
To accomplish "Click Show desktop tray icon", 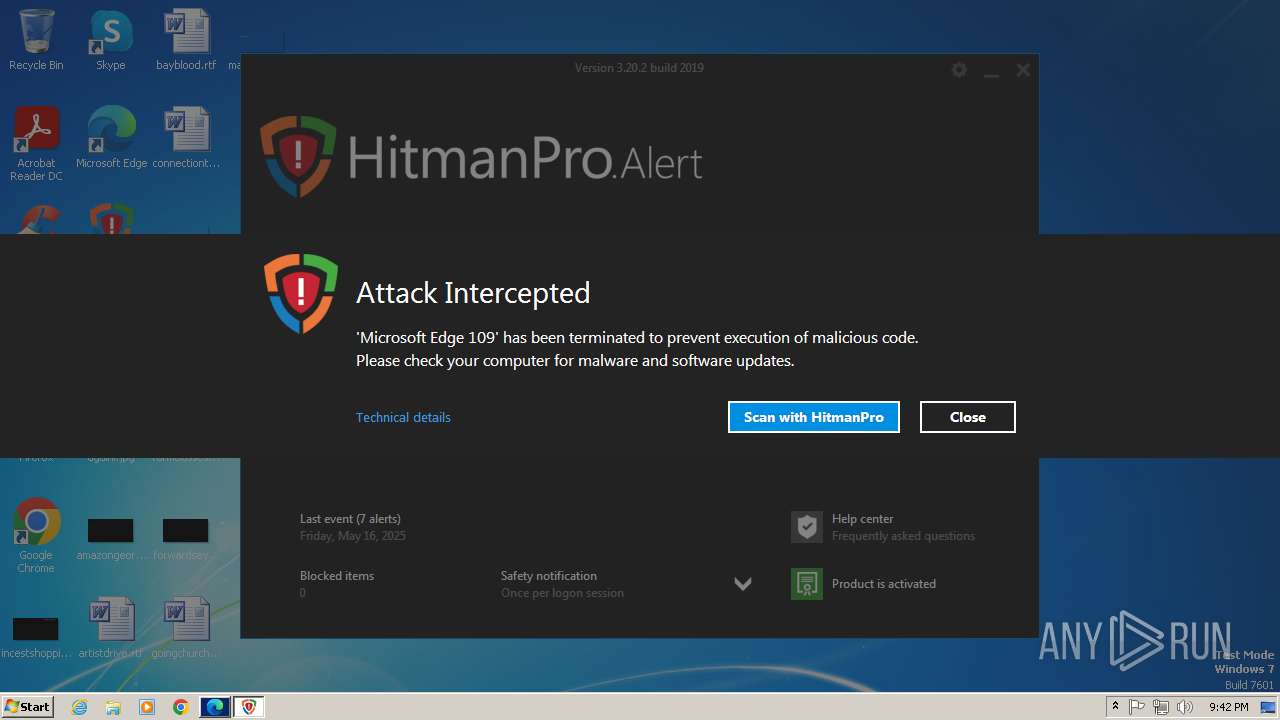I will [x=1268, y=707].
